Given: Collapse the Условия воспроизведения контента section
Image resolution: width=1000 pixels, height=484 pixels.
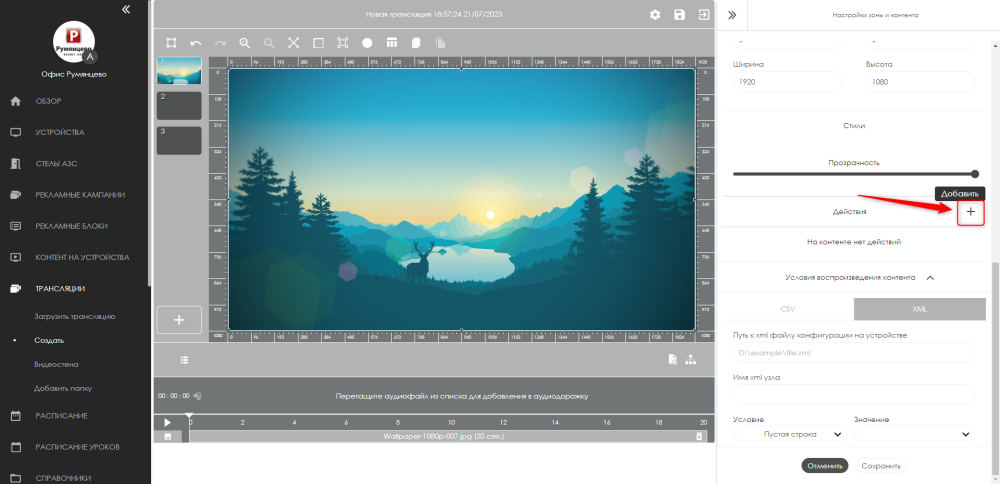Looking at the screenshot, I should pyautogui.click(x=930, y=277).
